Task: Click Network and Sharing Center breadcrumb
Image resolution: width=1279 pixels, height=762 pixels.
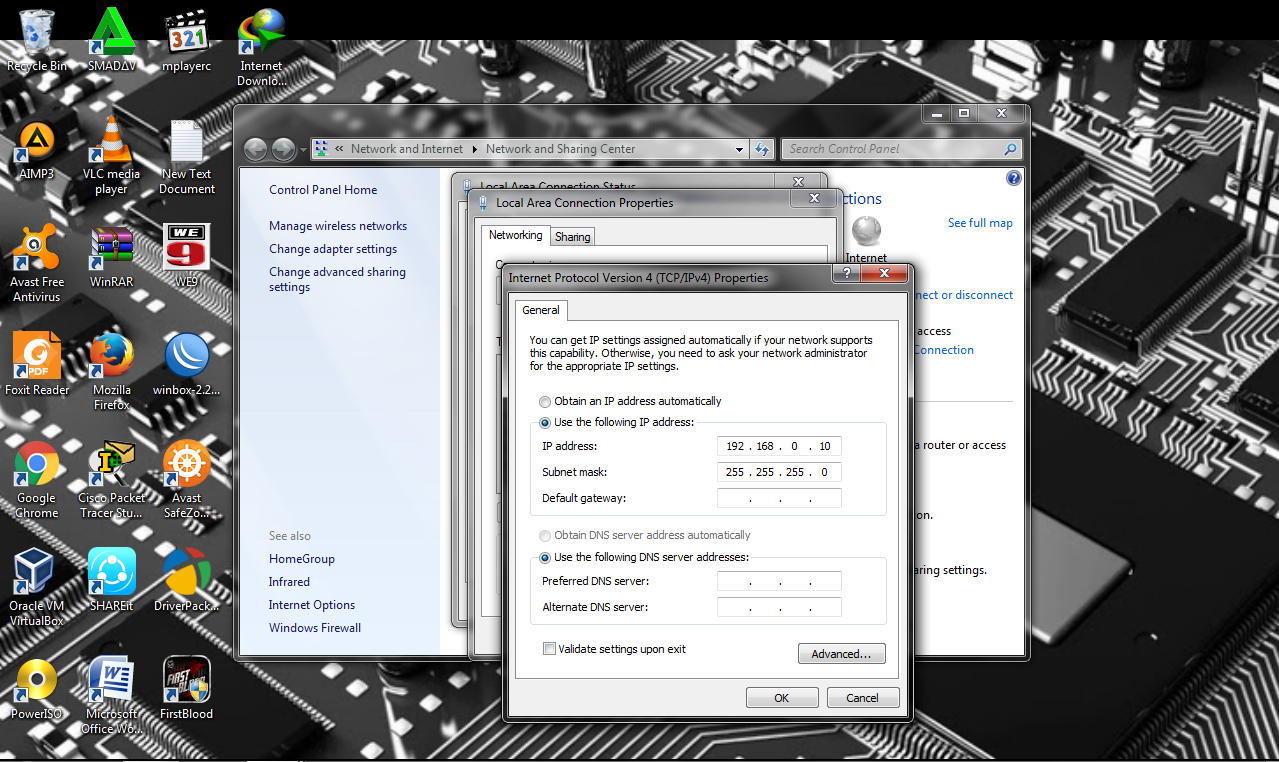Action: 560,149
